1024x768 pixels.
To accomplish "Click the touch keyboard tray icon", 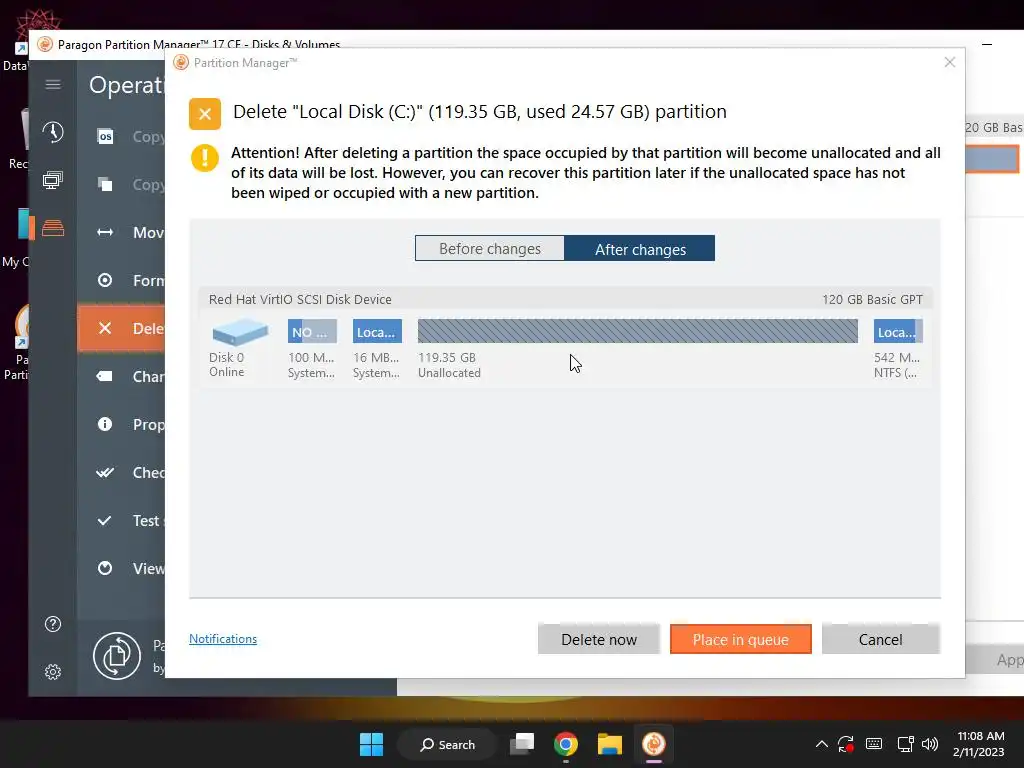I will tap(874, 744).
